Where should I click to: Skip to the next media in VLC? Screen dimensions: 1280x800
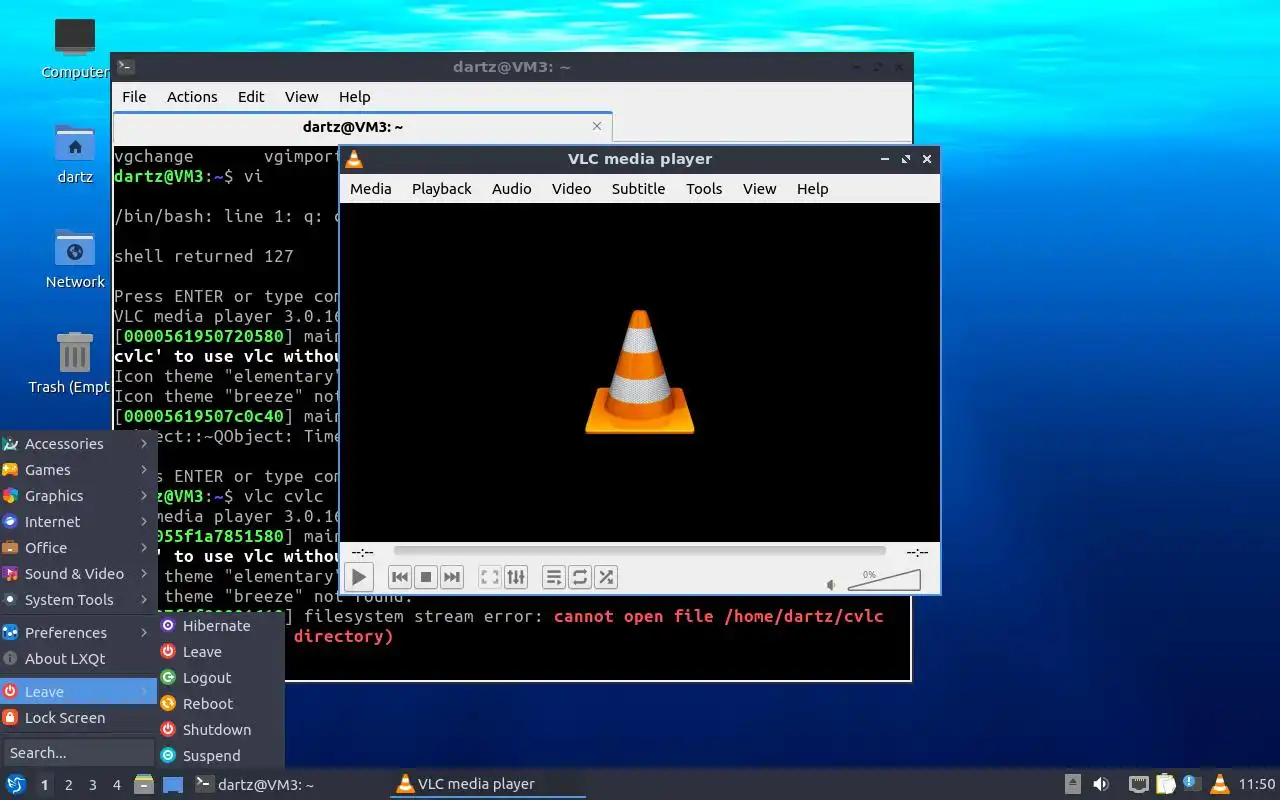tap(451, 577)
